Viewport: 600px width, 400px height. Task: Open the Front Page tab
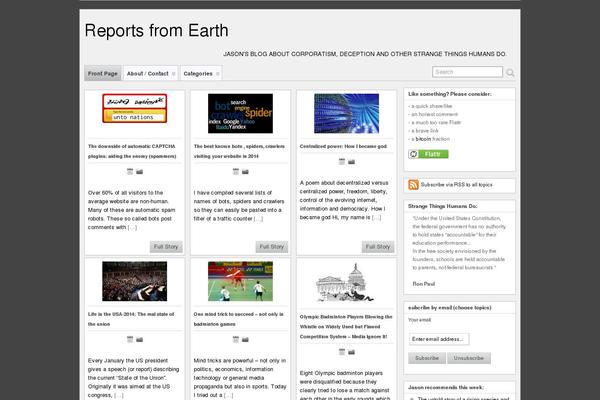pyautogui.click(x=103, y=73)
